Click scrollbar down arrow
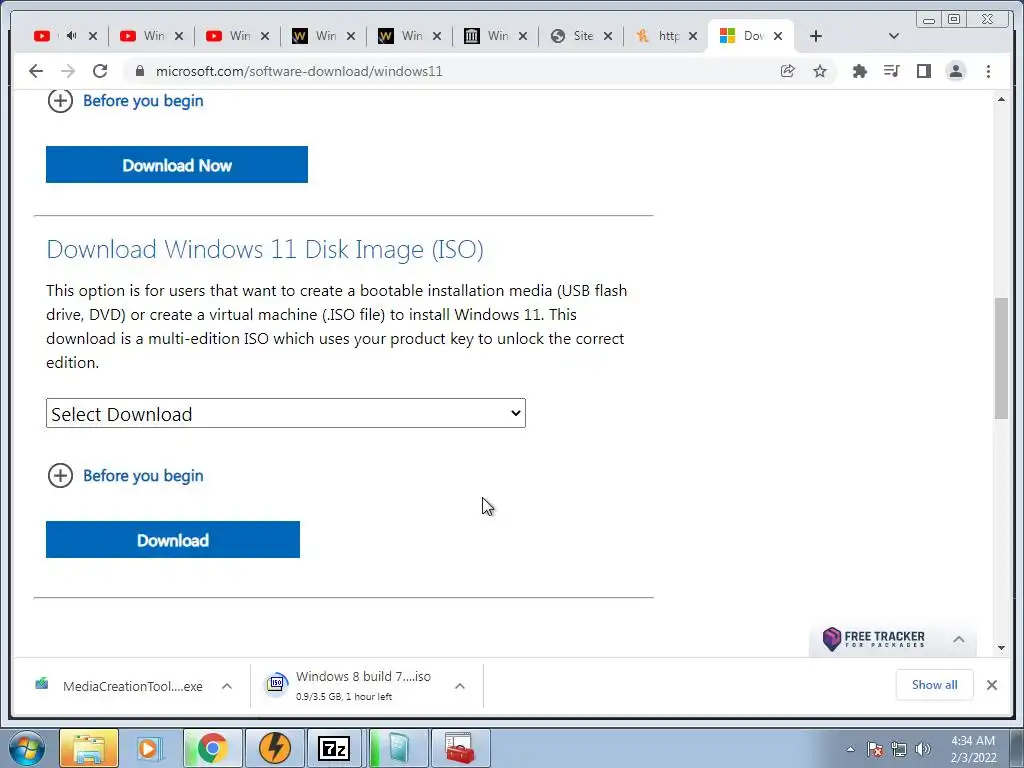The width and height of the screenshot is (1024, 768). pos(1001,648)
